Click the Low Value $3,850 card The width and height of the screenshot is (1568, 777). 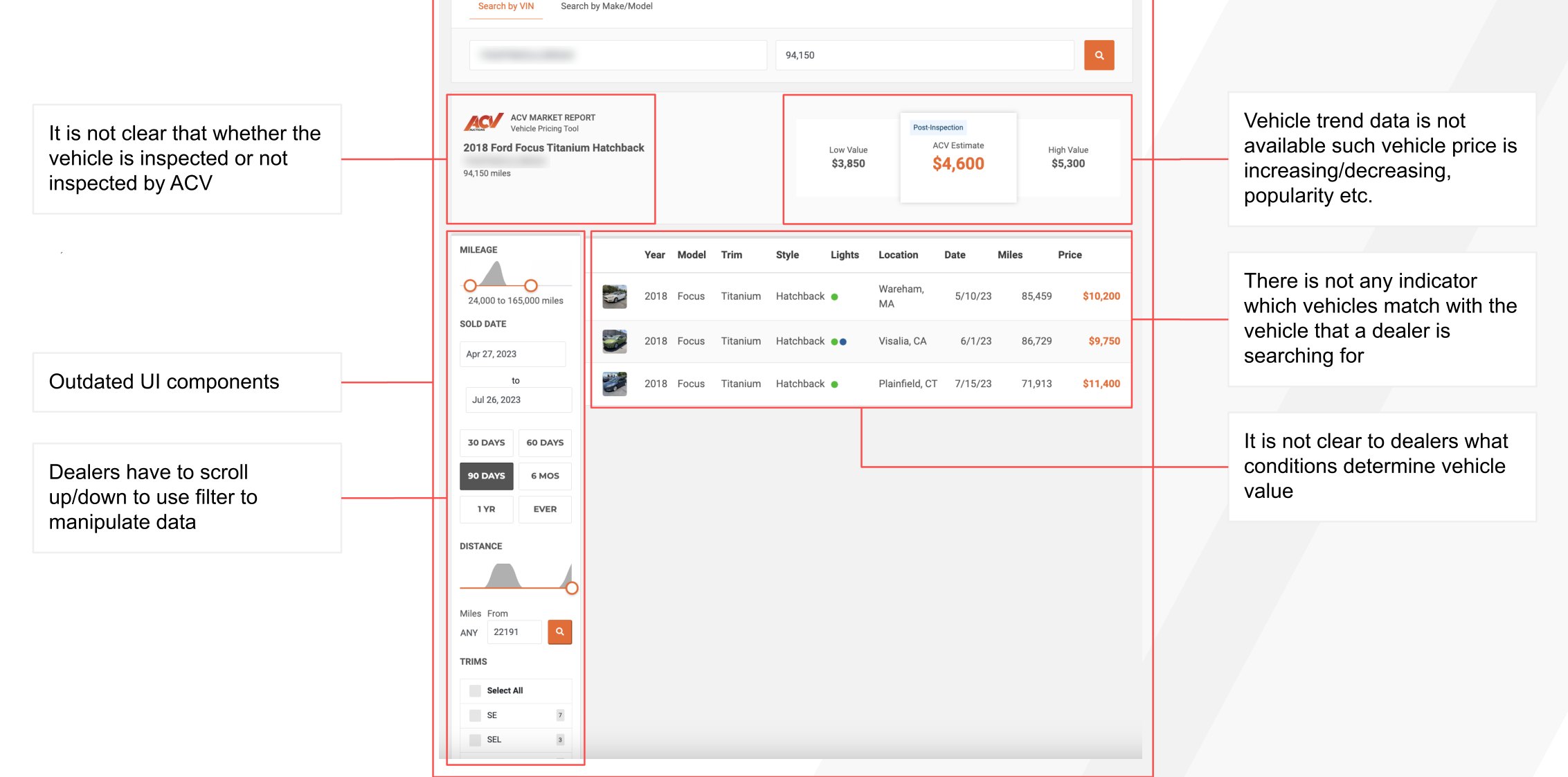click(848, 158)
